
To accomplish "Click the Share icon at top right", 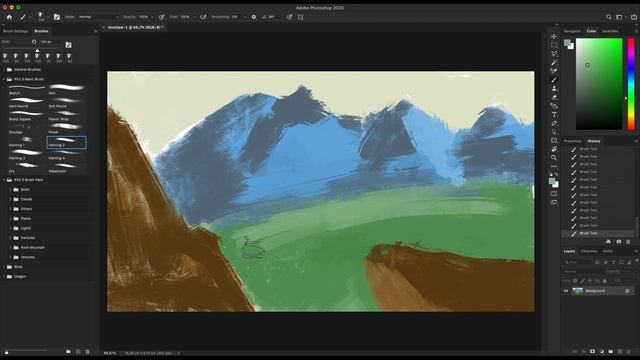I will (633, 17).
